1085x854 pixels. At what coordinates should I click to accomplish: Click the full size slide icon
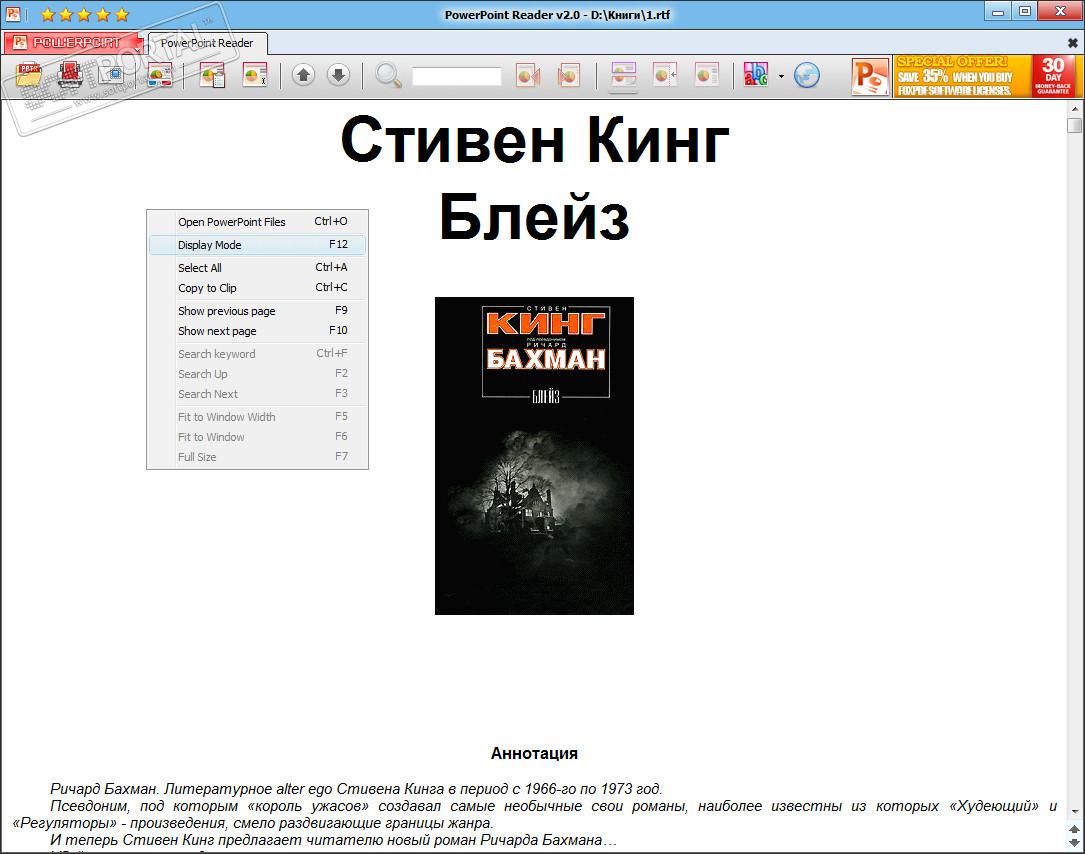tap(706, 75)
